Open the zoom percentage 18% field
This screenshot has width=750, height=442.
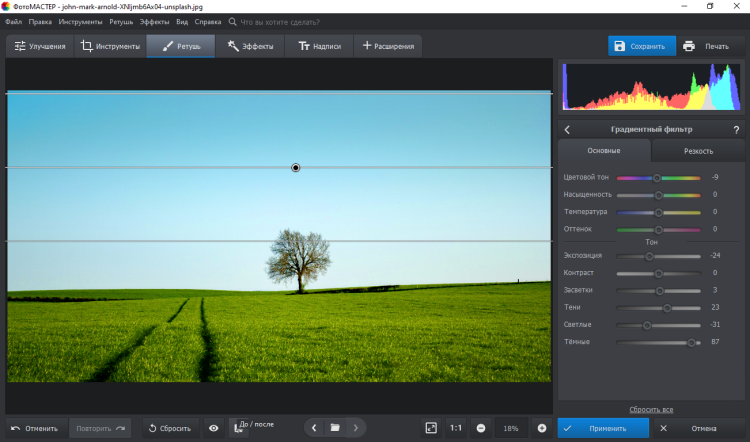511,428
